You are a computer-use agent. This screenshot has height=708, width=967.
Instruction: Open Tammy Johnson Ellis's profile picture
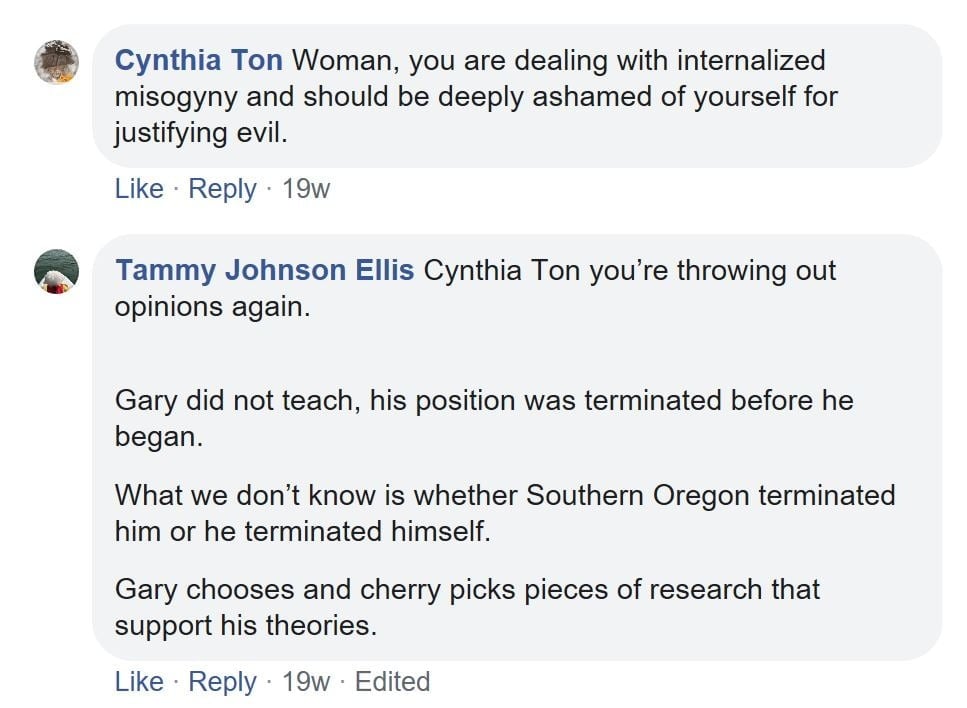coord(56,271)
